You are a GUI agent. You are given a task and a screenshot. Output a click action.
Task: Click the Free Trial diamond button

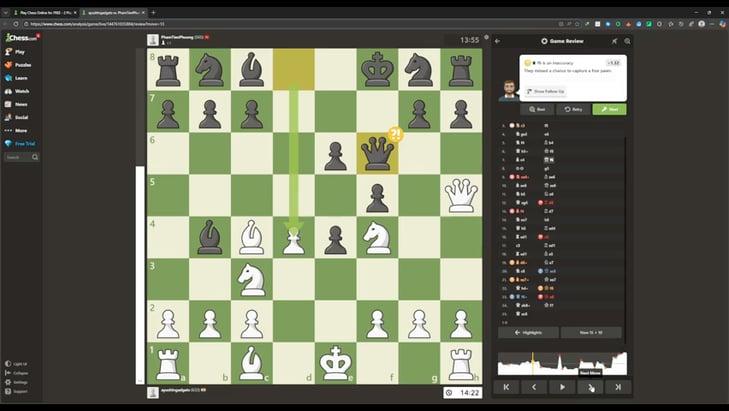[21, 143]
